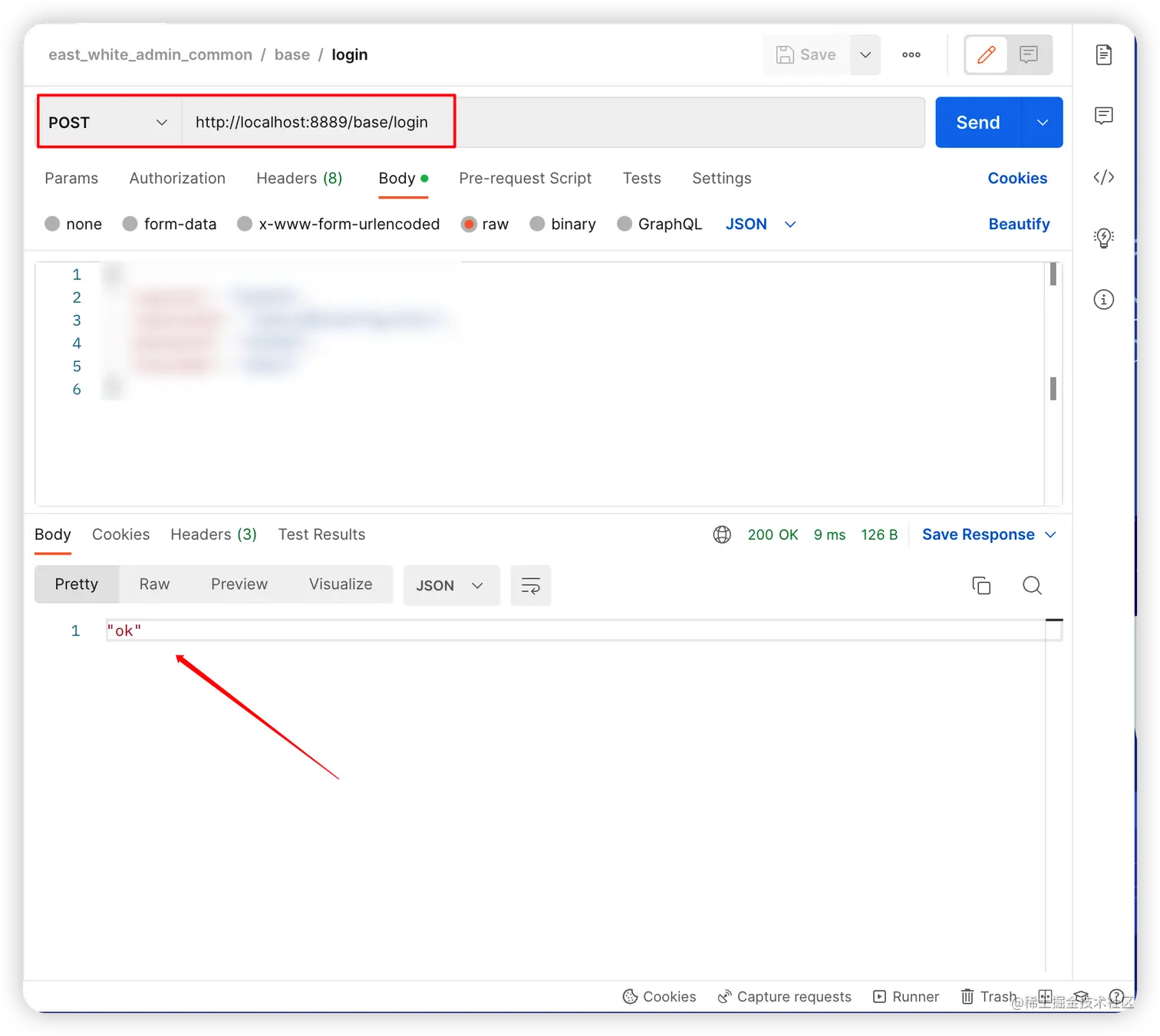Viewport: 1160px width, 1036px height.
Task: Open the lightbulb related requests icon
Action: pos(1104,238)
